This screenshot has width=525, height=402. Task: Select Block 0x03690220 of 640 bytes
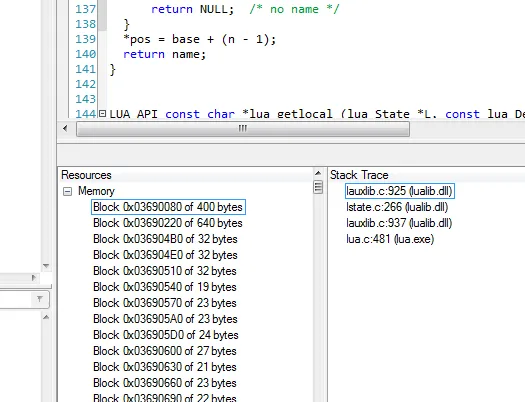168,223
